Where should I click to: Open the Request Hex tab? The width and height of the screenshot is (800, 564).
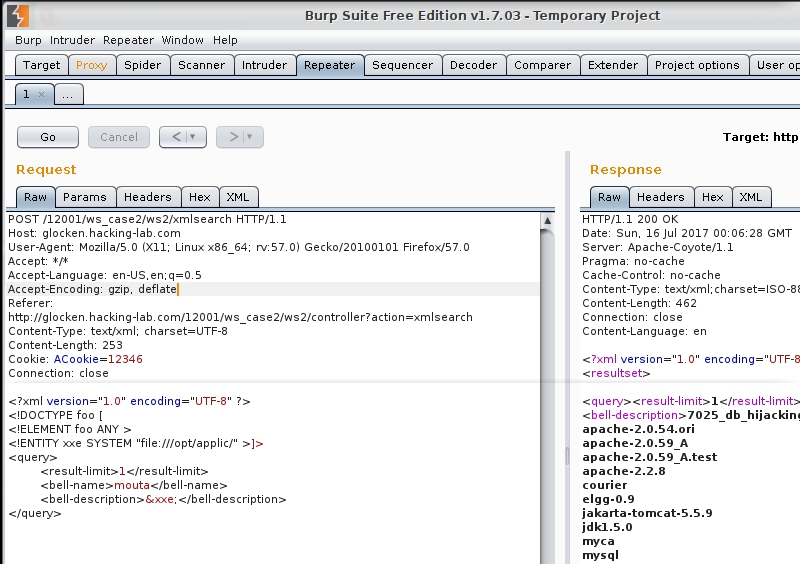click(x=200, y=197)
